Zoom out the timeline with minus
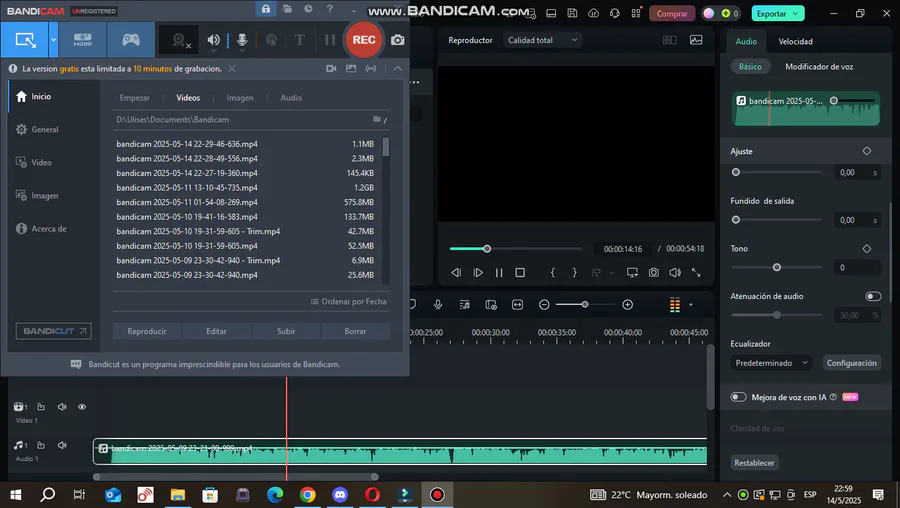The image size is (900, 508). click(x=544, y=305)
